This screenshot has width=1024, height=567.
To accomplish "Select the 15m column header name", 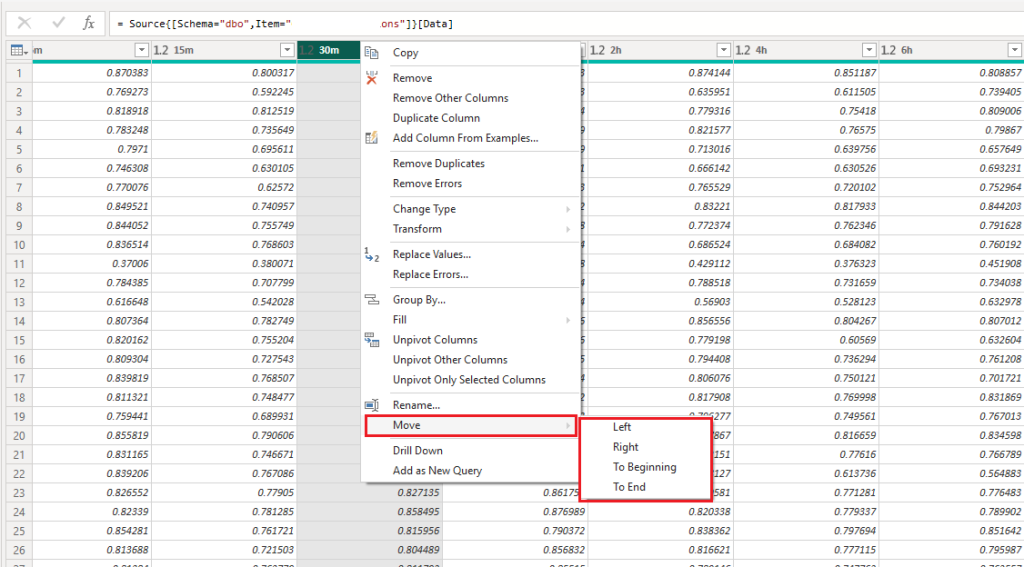I will tap(184, 50).
